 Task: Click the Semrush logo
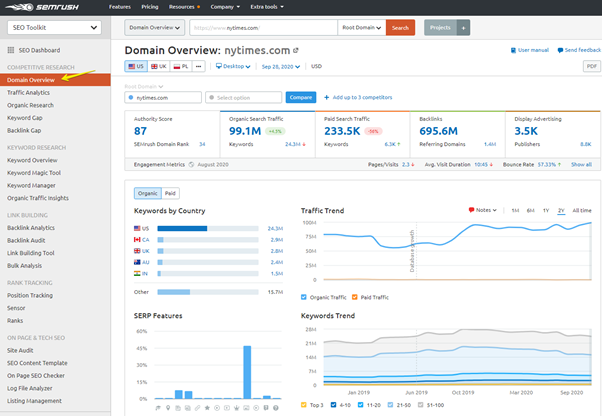[42, 7]
